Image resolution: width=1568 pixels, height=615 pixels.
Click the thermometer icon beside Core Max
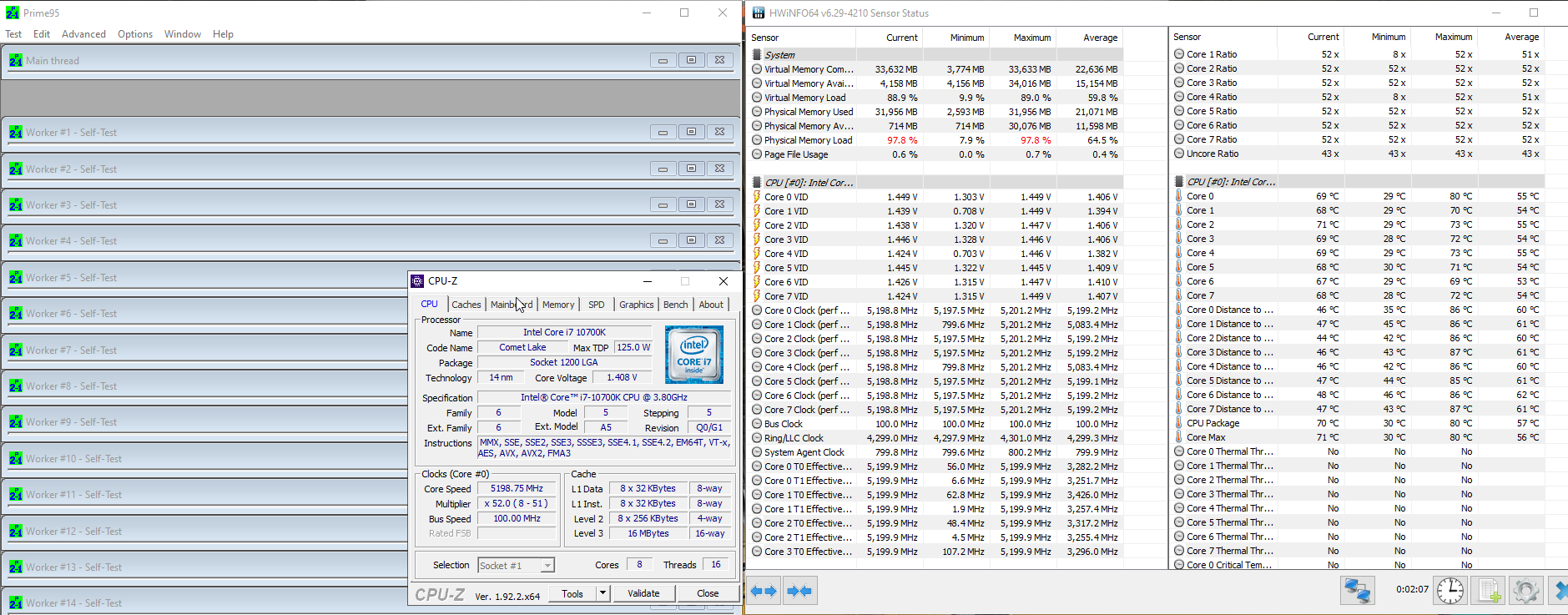click(1179, 437)
